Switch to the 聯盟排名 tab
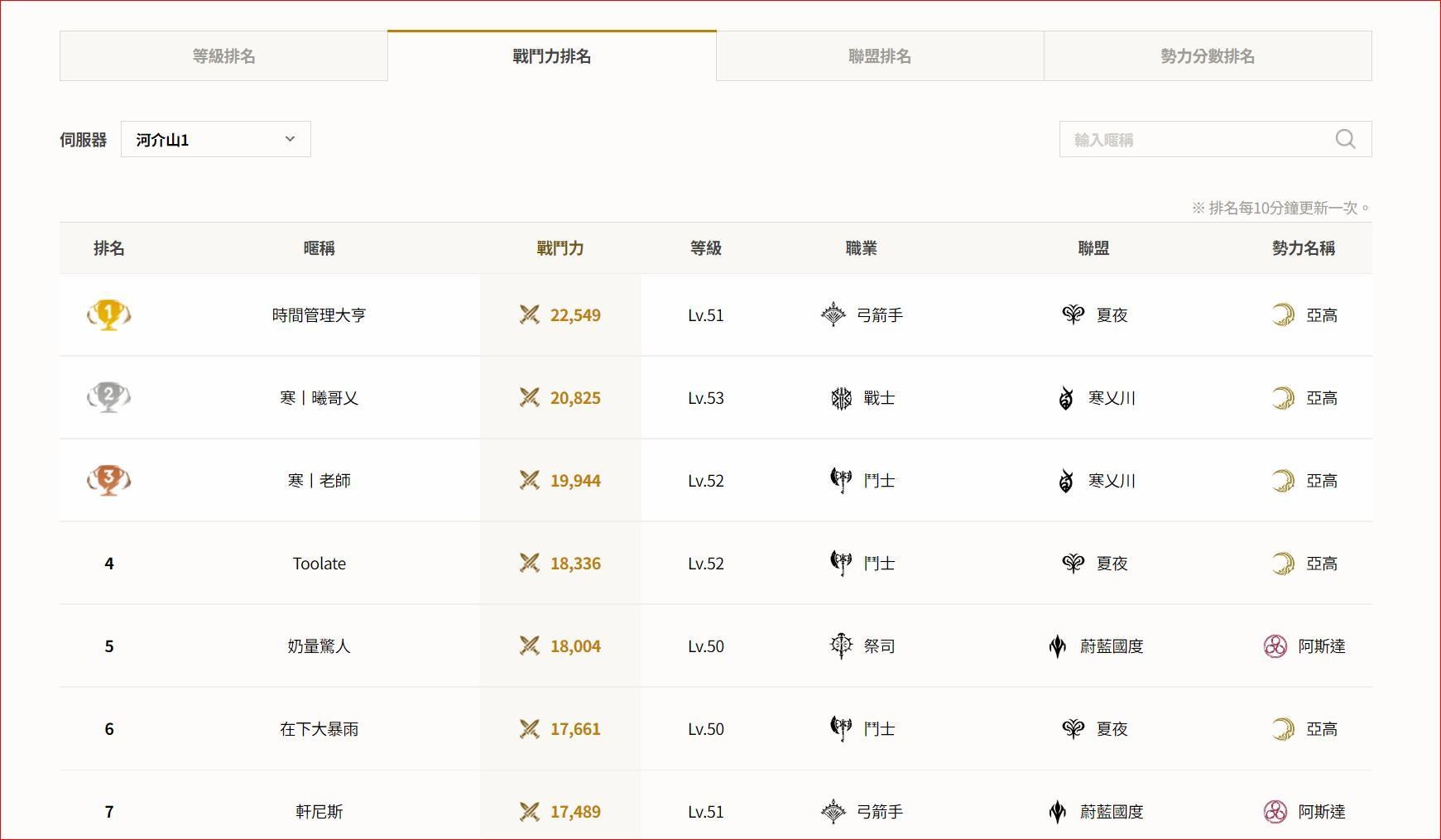 pyautogui.click(x=880, y=56)
